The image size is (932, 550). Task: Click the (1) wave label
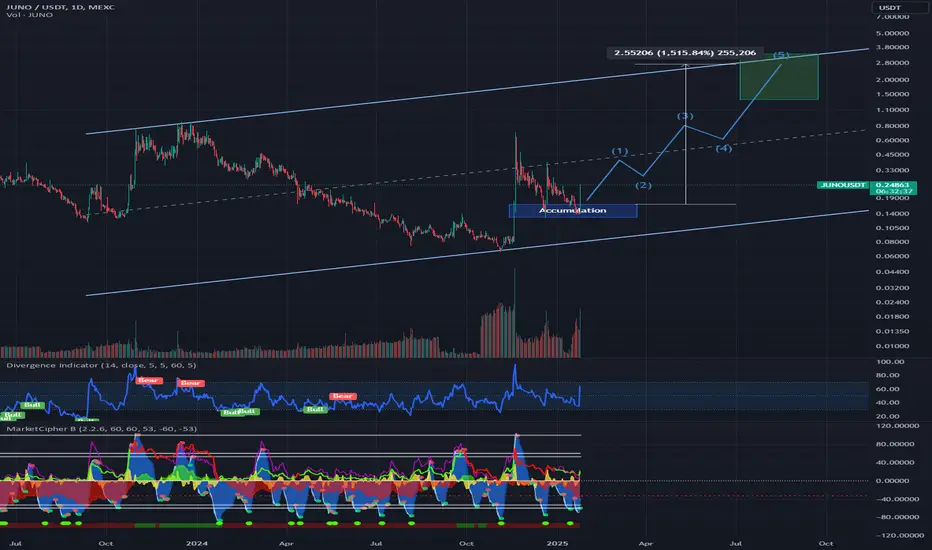pos(620,151)
